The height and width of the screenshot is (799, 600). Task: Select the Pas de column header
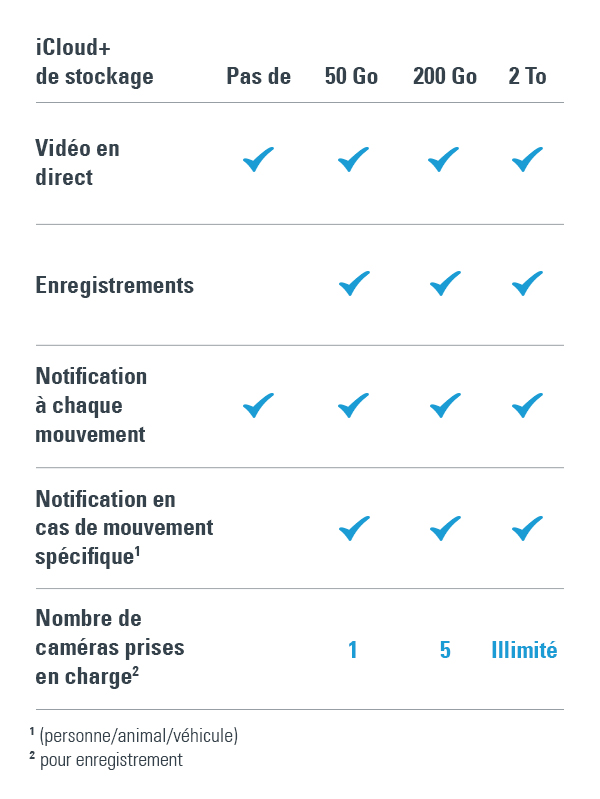pyautogui.click(x=258, y=76)
